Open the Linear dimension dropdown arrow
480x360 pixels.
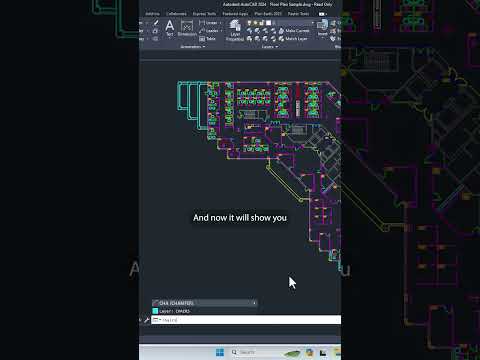(221, 23)
